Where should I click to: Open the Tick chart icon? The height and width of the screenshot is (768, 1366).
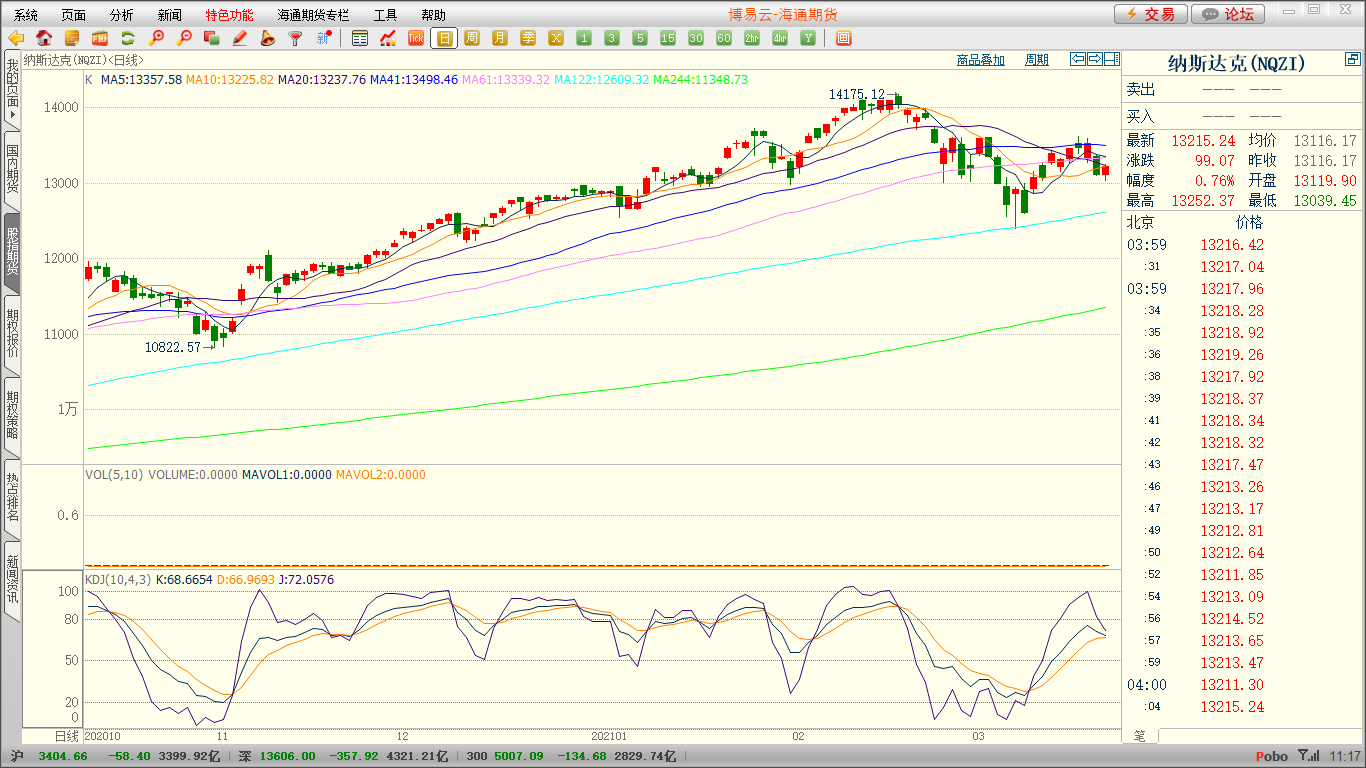[416, 38]
